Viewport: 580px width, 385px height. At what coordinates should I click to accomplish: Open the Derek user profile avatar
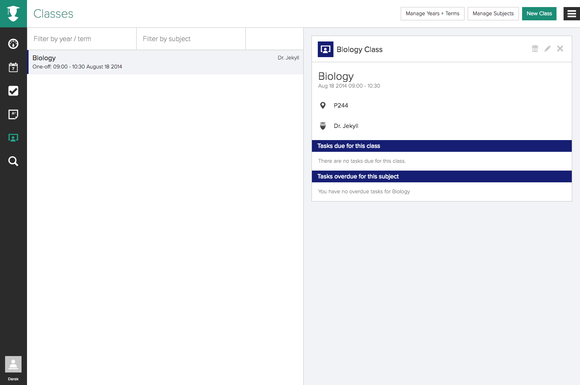13,364
